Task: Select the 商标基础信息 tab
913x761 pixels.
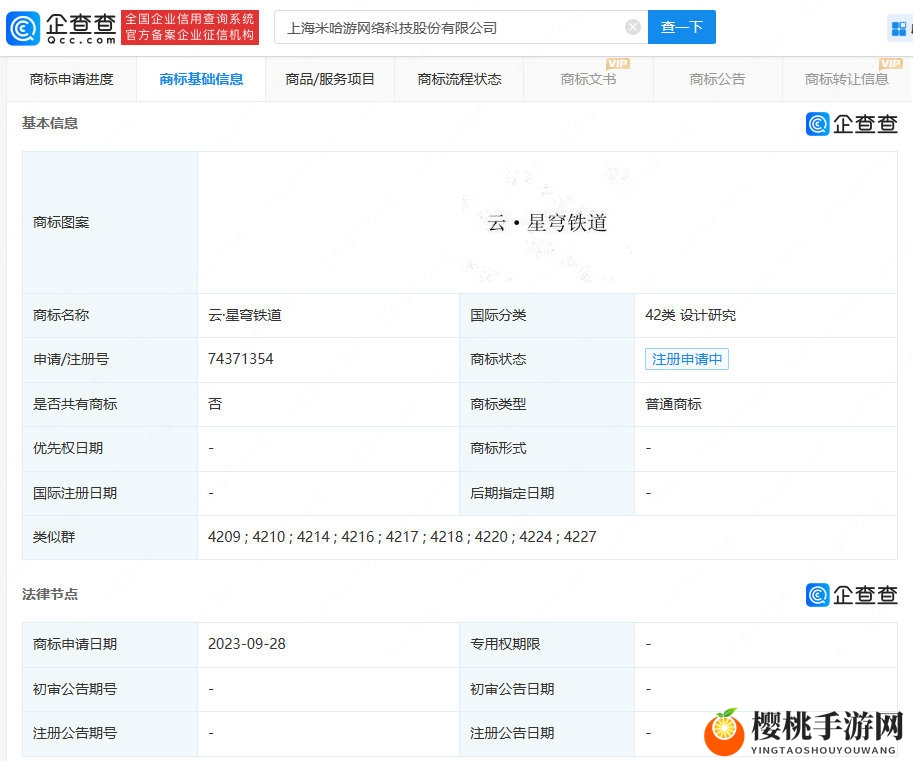Action: 201,79
